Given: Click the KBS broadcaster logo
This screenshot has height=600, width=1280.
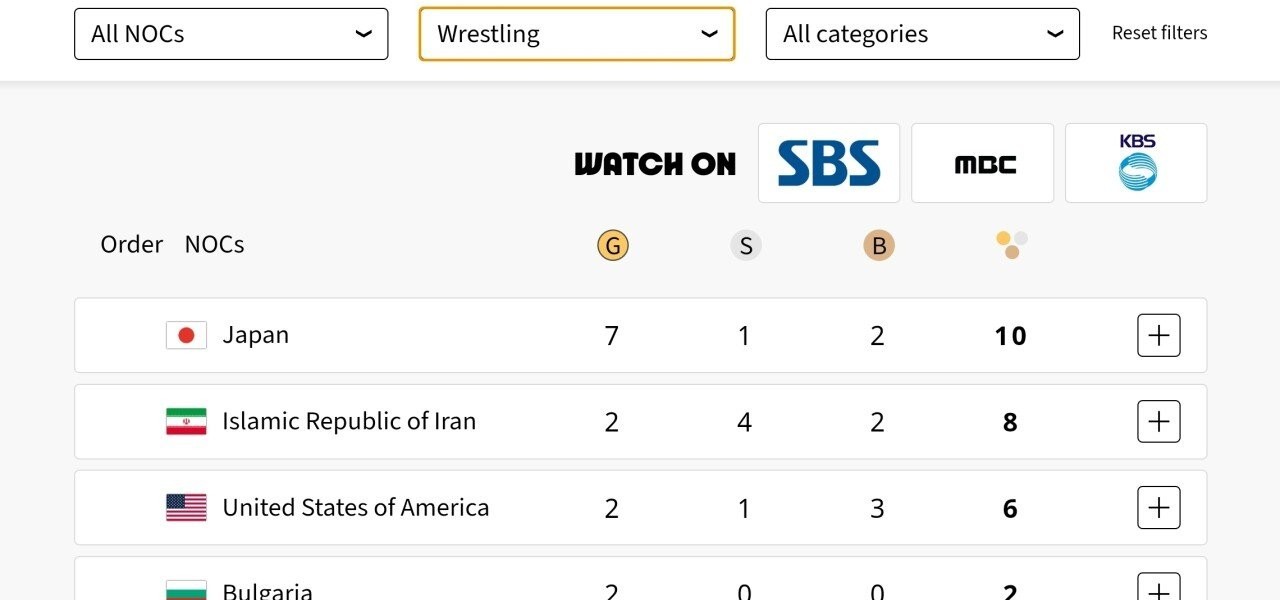Looking at the screenshot, I should pos(1136,163).
